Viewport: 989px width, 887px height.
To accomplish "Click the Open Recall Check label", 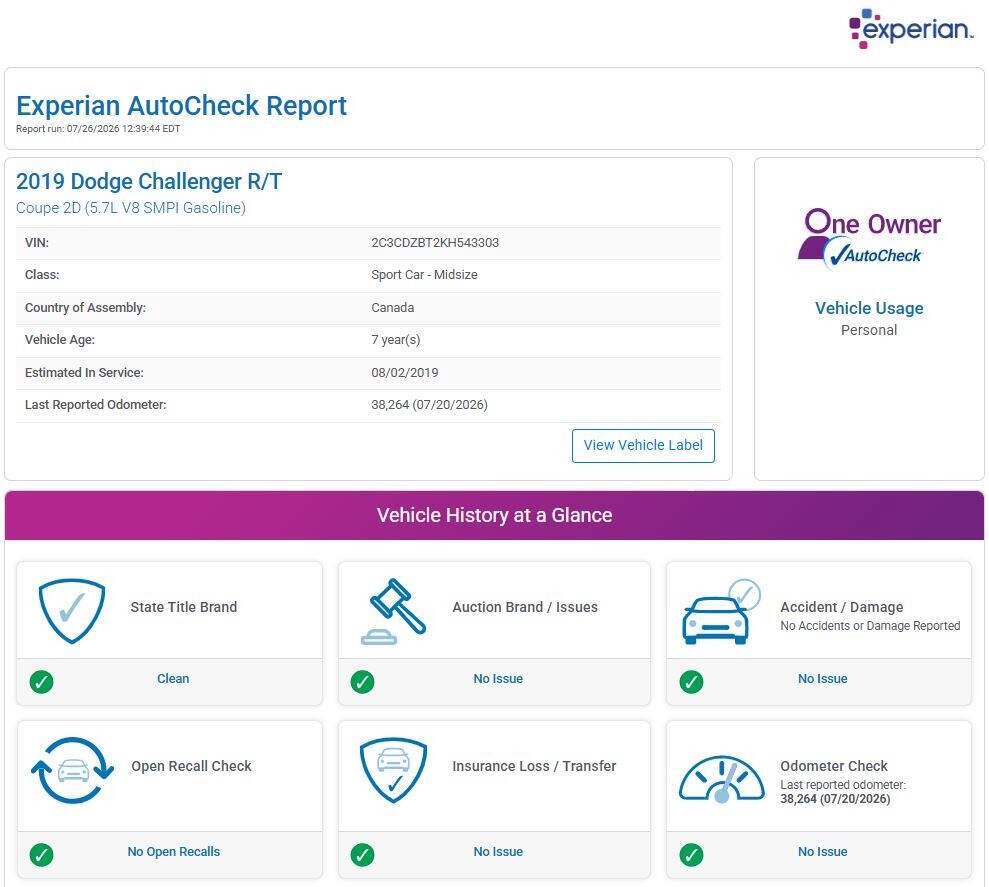I will 192,767.
